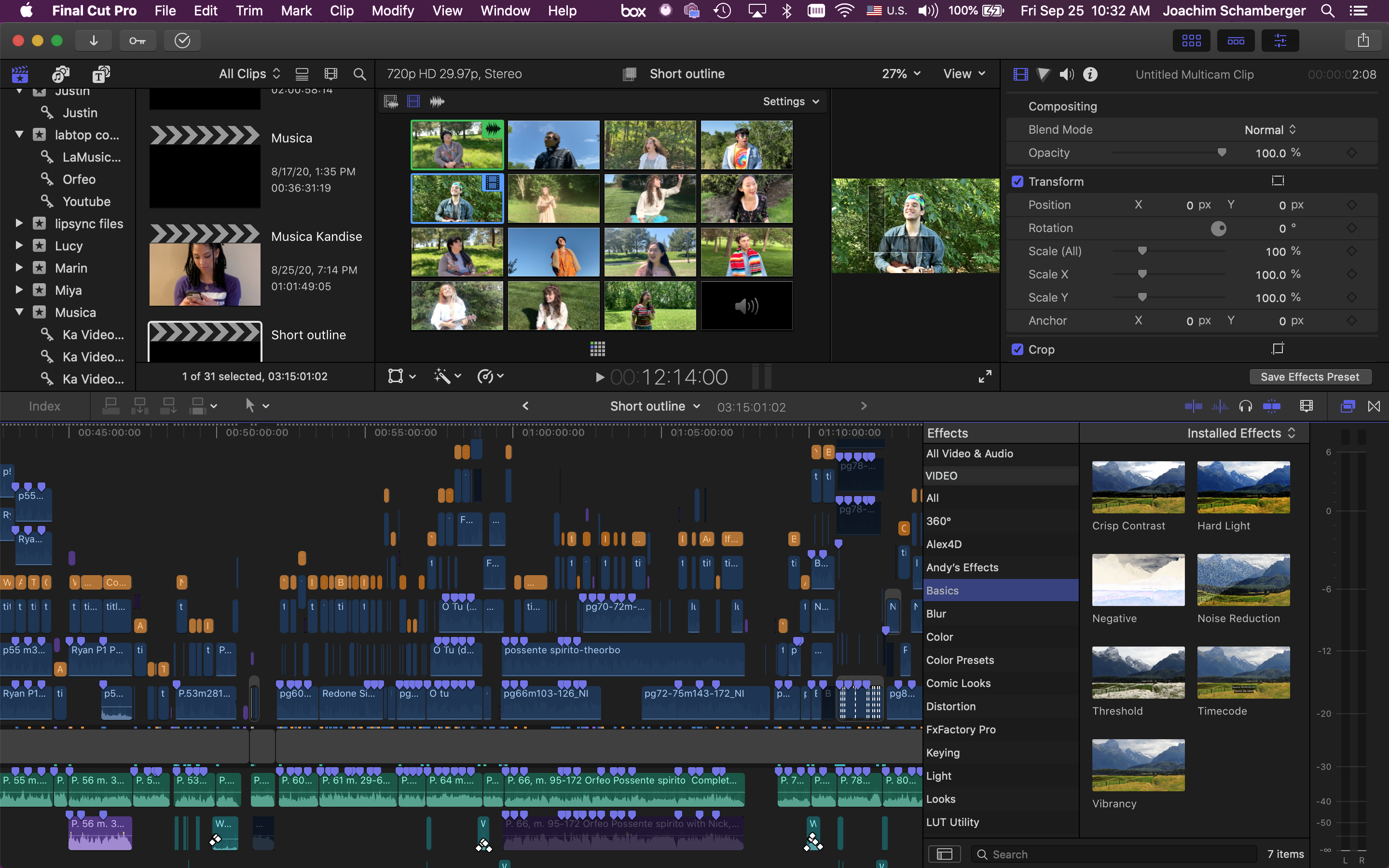
Task: Open the viewer View dropdown
Action: (x=964, y=74)
